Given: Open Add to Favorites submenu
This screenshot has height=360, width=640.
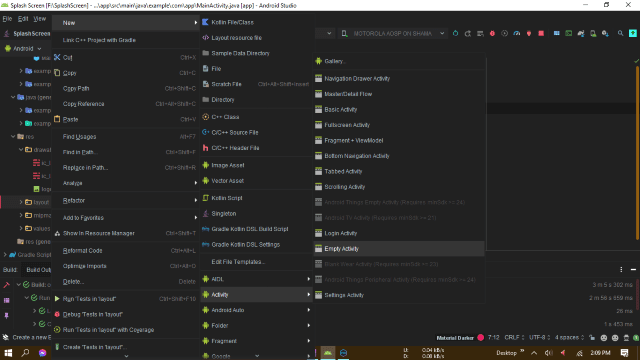Looking at the screenshot, I should (x=126, y=218).
